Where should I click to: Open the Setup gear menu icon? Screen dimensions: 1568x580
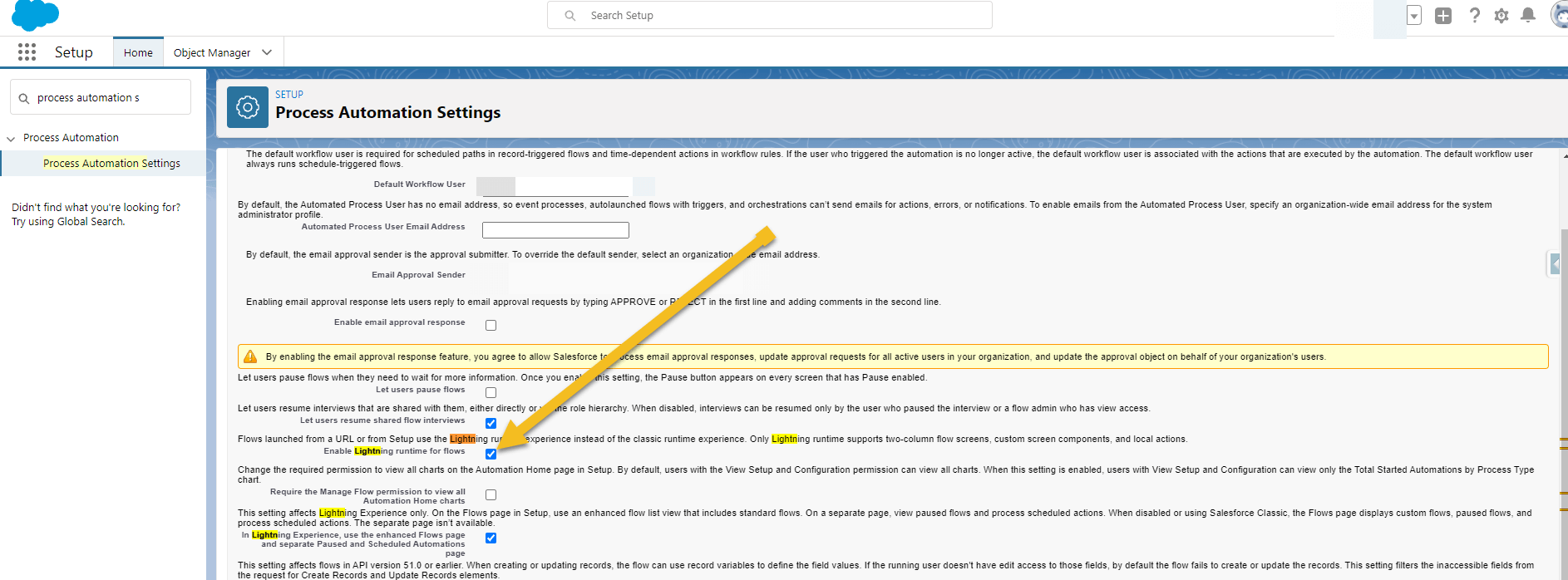(x=1501, y=15)
